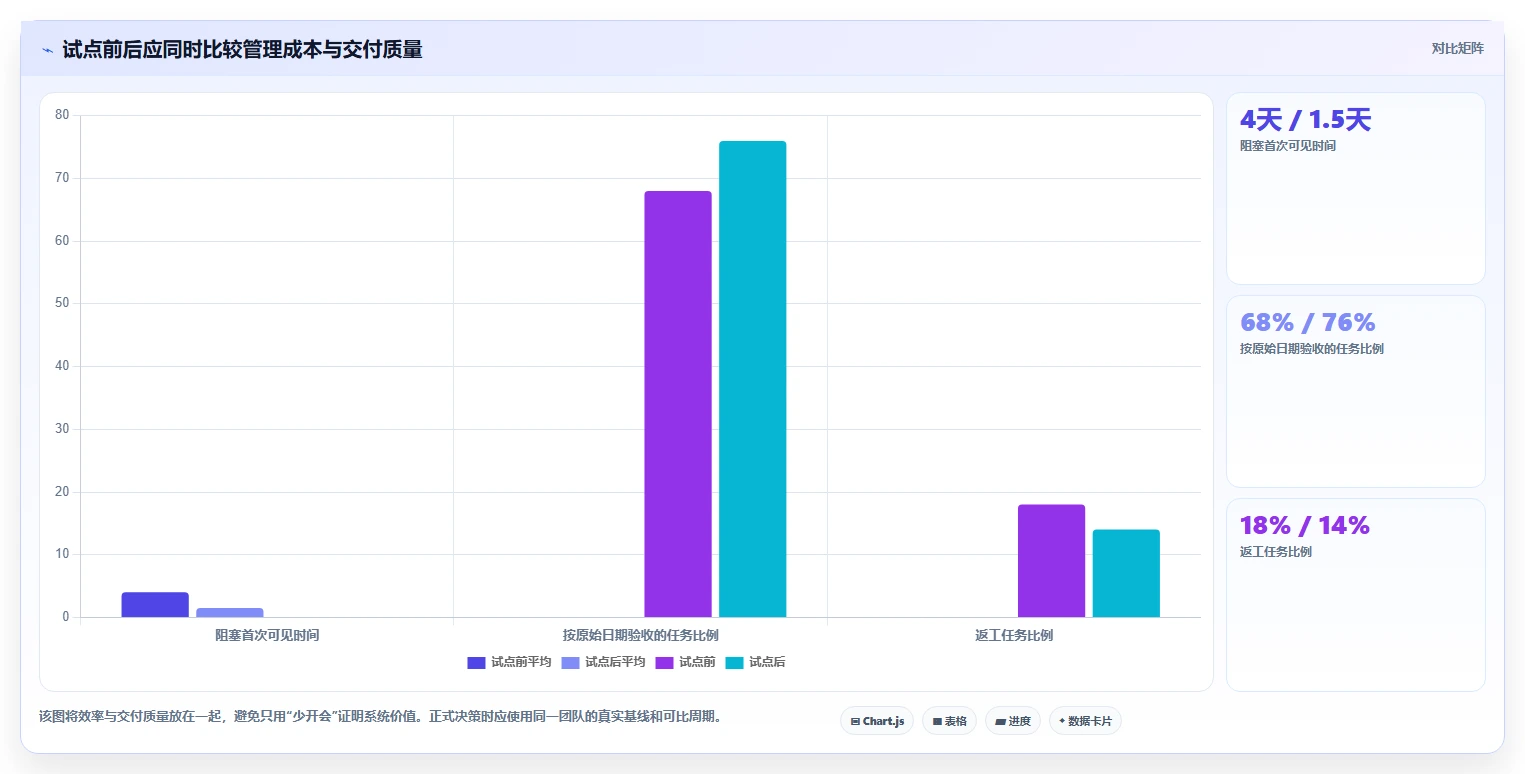Toggle the 试点后平均 legend entry
This screenshot has height=774, width=1525.
pyautogui.click(x=603, y=662)
